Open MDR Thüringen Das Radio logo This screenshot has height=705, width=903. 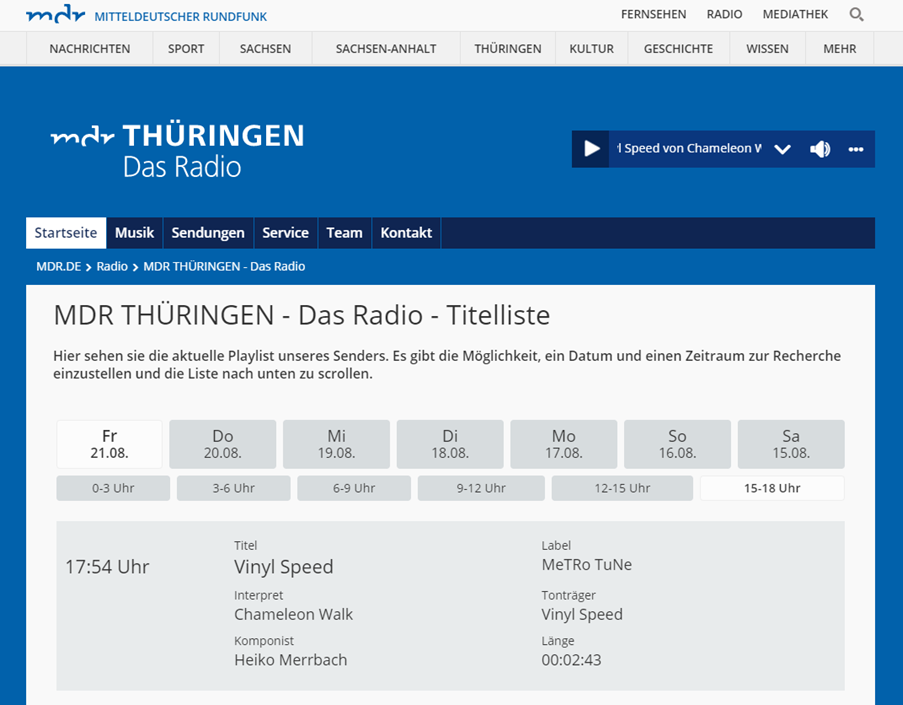tap(177, 151)
